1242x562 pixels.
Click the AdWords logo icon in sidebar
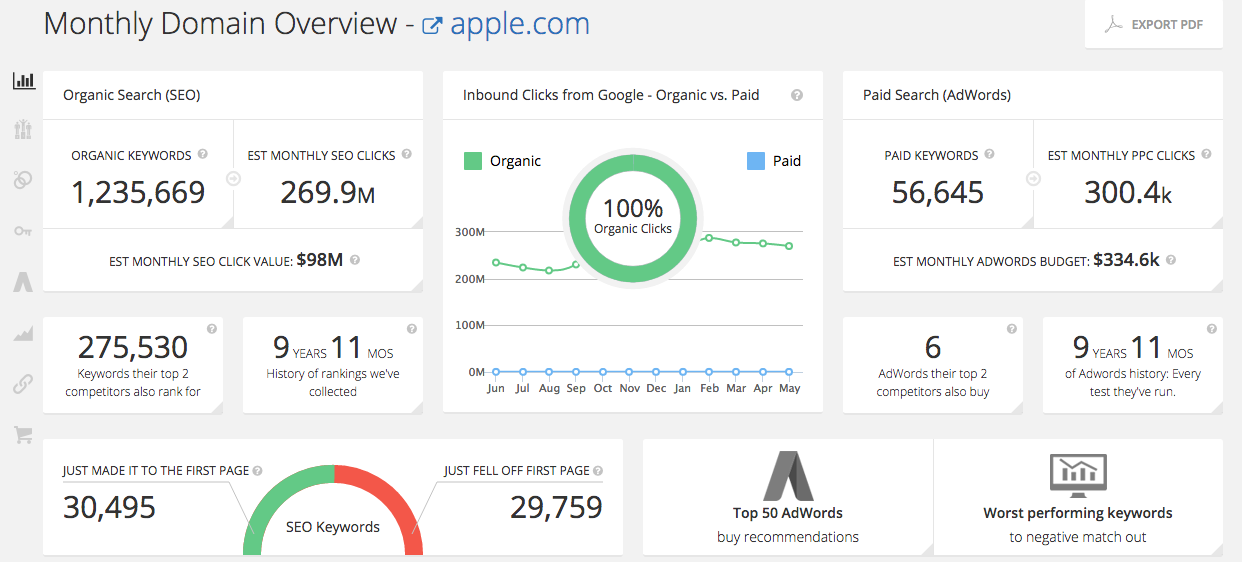click(x=23, y=282)
